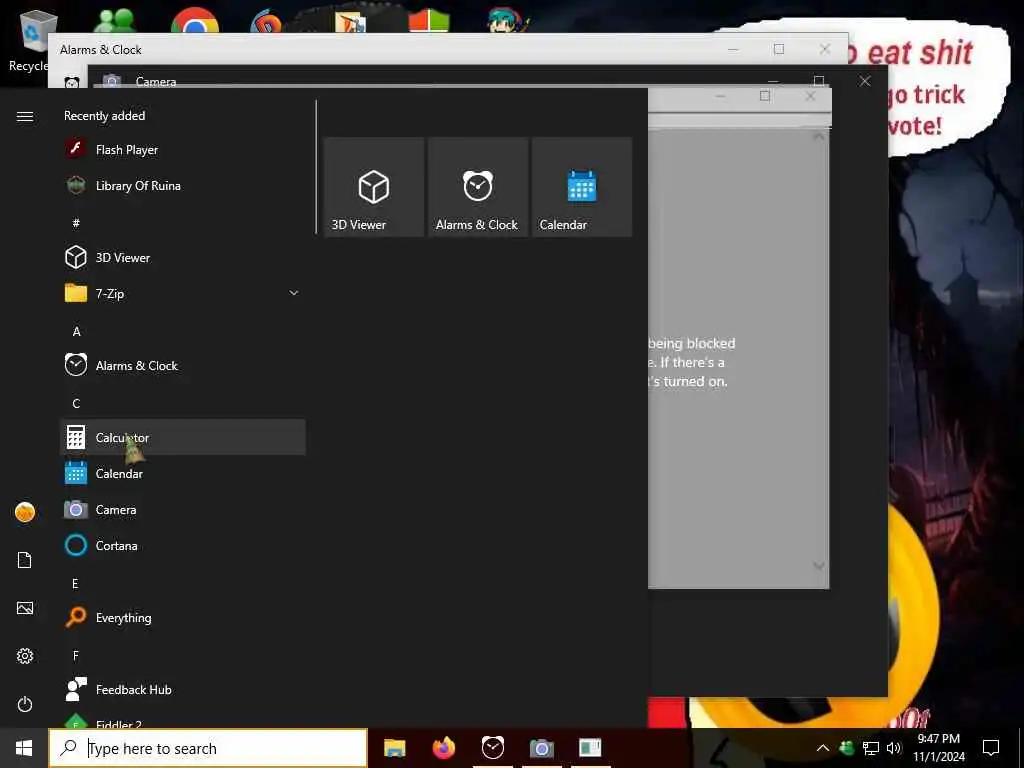Open Feedback Hub from the list
The image size is (1024, 768).
click(182, 689)
